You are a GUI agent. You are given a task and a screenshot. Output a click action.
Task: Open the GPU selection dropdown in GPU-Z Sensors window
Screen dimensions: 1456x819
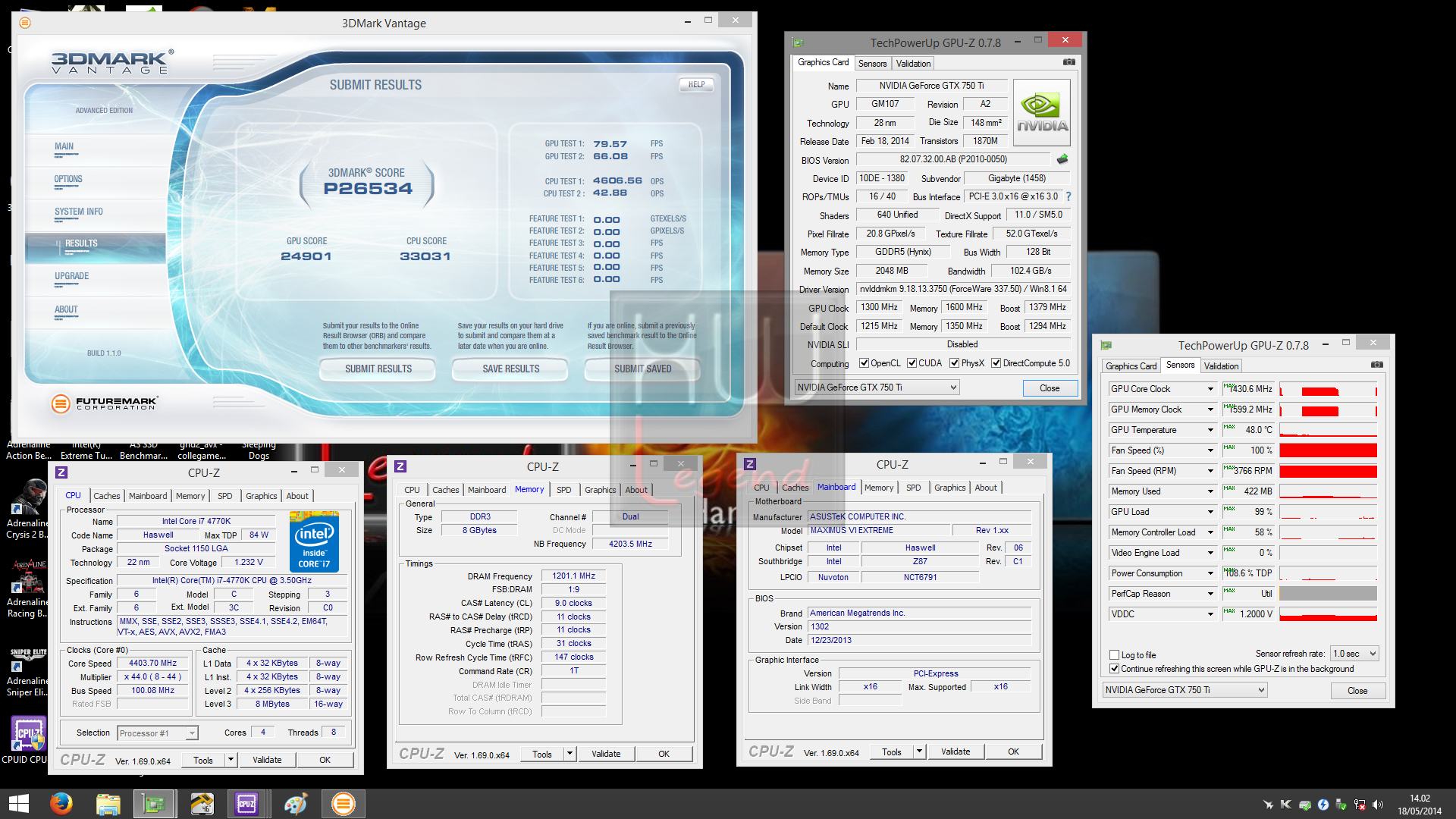tap(1185, 690)
